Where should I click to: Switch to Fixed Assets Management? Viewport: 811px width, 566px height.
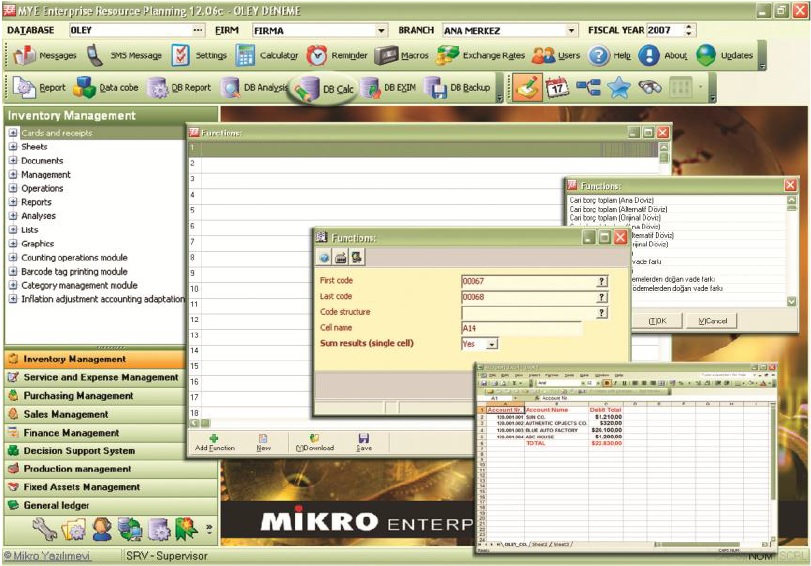(x=111, y=487)
